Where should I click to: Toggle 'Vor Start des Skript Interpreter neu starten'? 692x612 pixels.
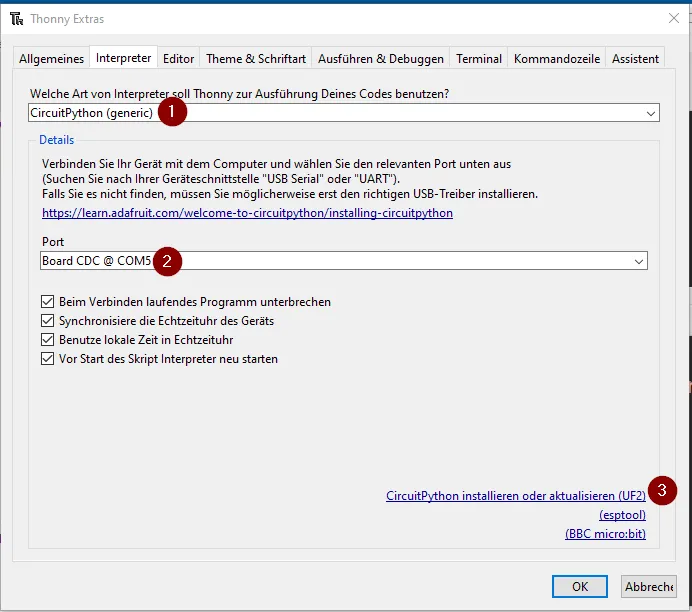pyautogui.click(x=48, y=359)
